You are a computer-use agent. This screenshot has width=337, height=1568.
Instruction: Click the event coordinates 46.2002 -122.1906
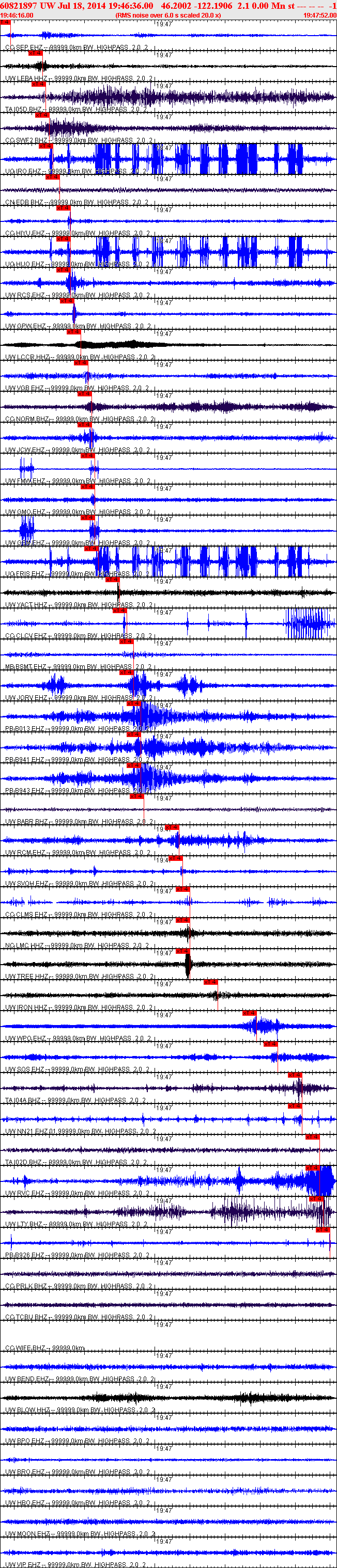196,6
